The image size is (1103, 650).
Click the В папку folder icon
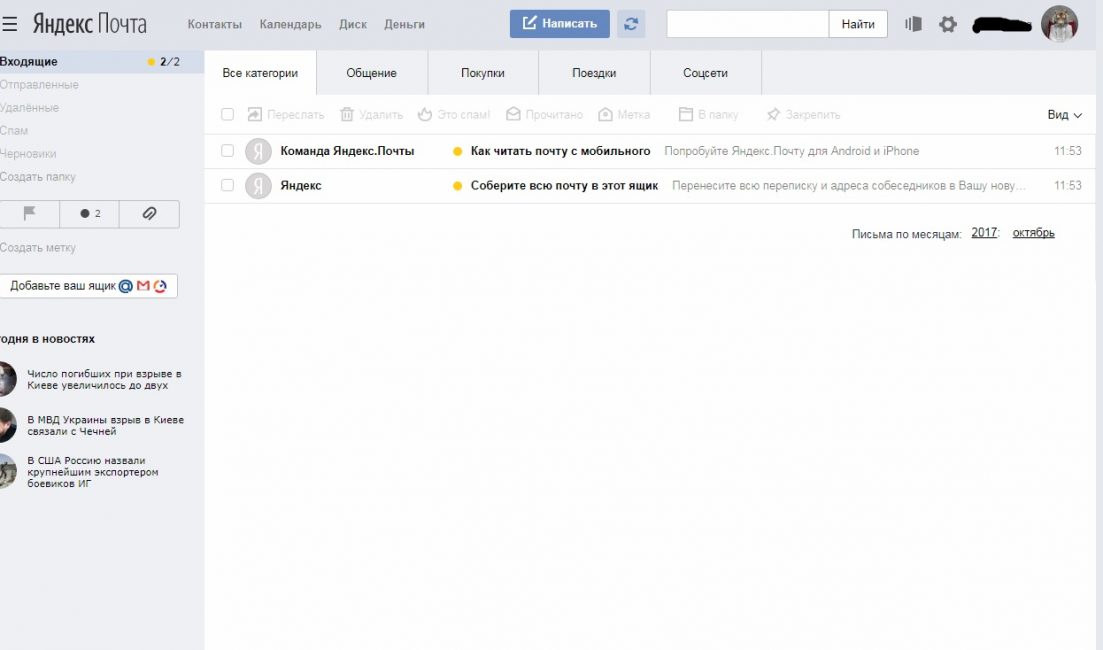click(x=686, y=114)
